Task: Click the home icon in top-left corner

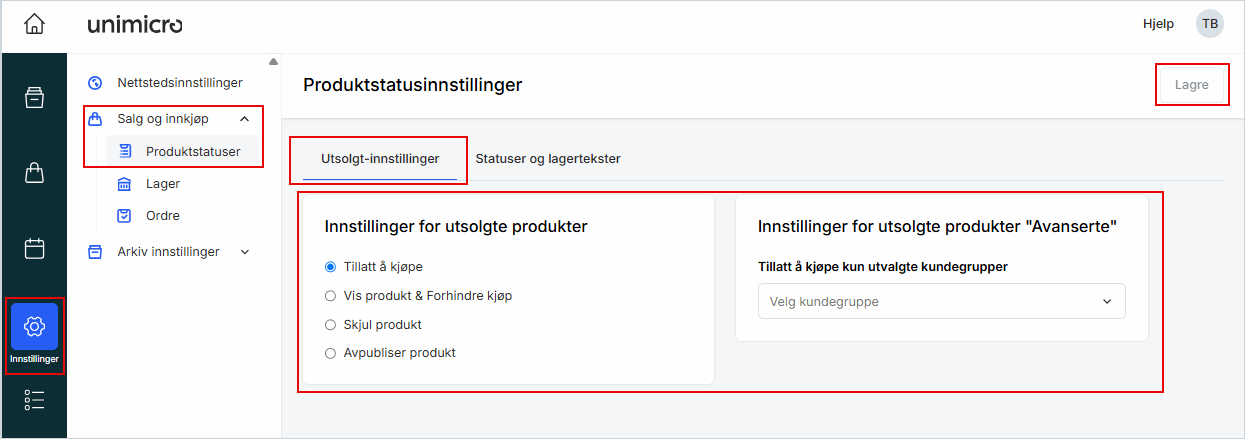Action: (x=35, y=24)
